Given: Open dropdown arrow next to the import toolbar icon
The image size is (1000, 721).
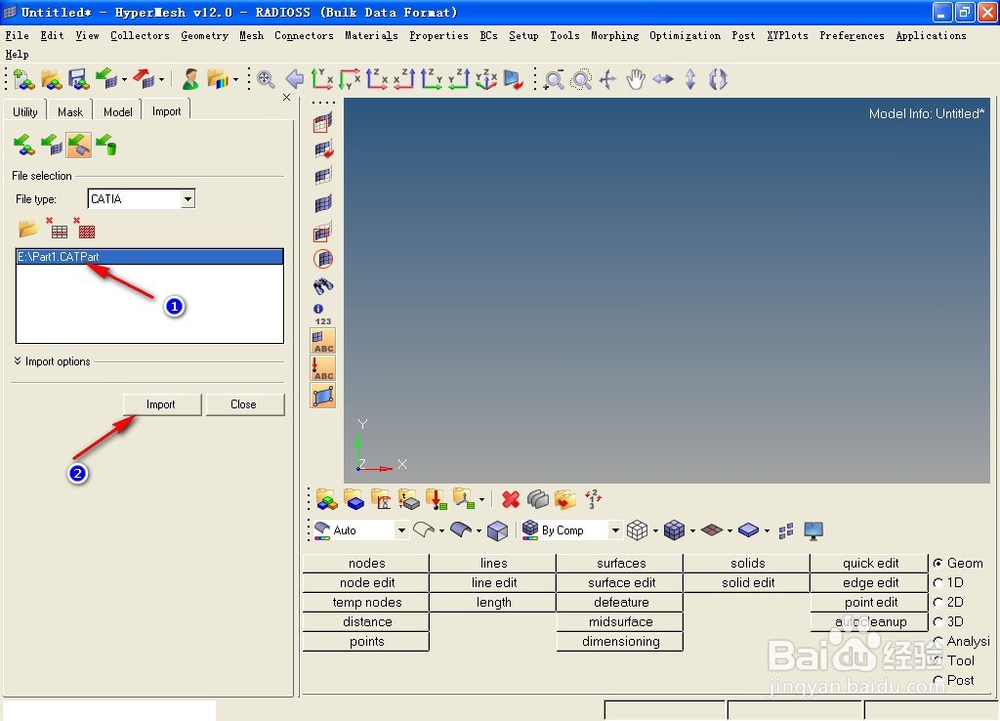Looking at the screenshot, I should 124,80.
